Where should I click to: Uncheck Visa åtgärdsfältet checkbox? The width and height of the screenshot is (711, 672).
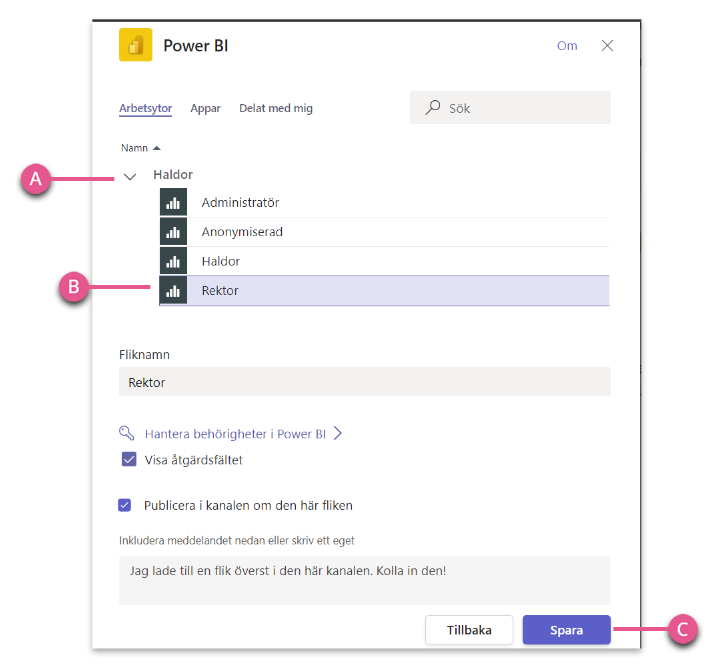coord(129,459)
